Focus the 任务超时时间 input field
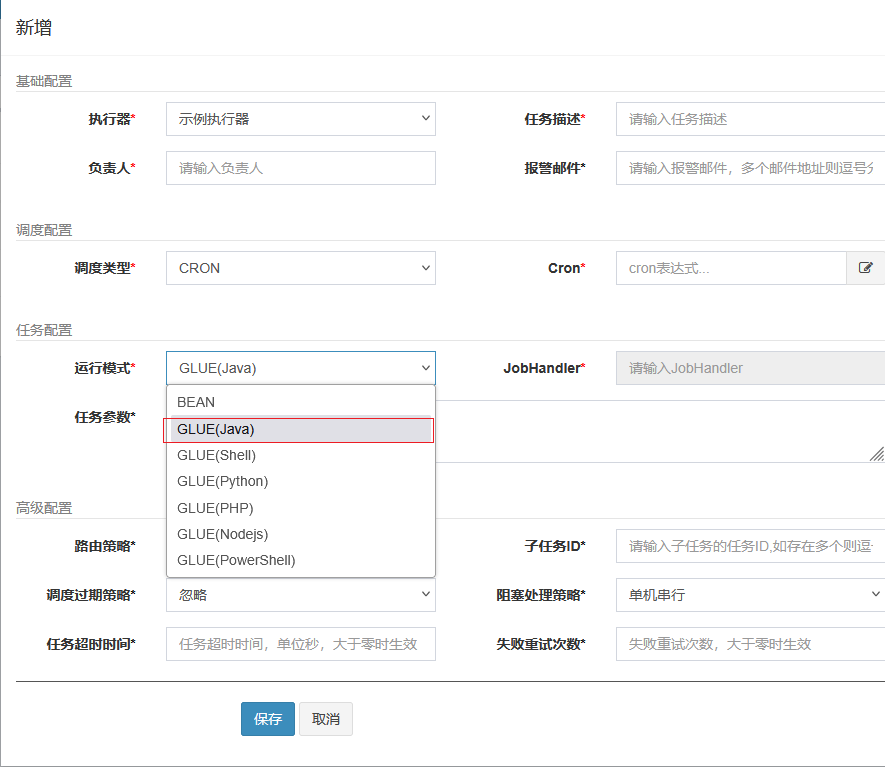 [301, 644]
